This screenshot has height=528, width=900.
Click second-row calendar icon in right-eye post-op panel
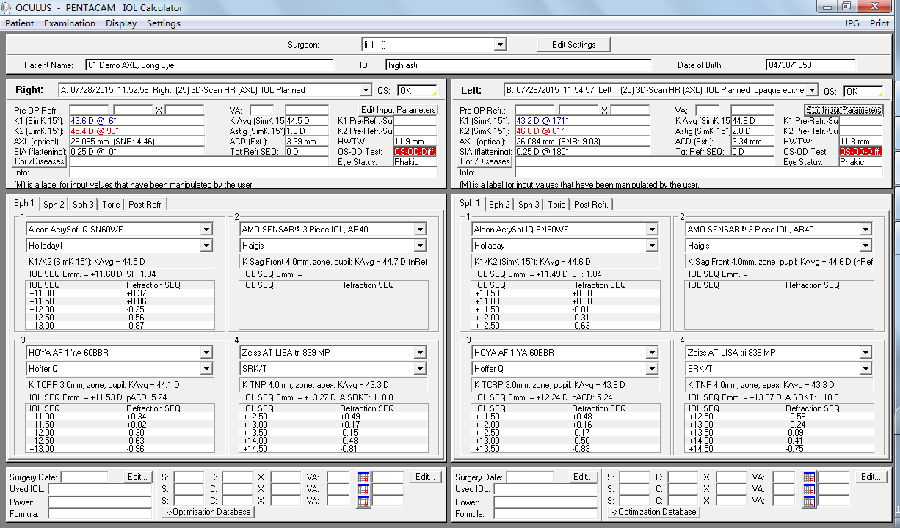tap(363, 489)
